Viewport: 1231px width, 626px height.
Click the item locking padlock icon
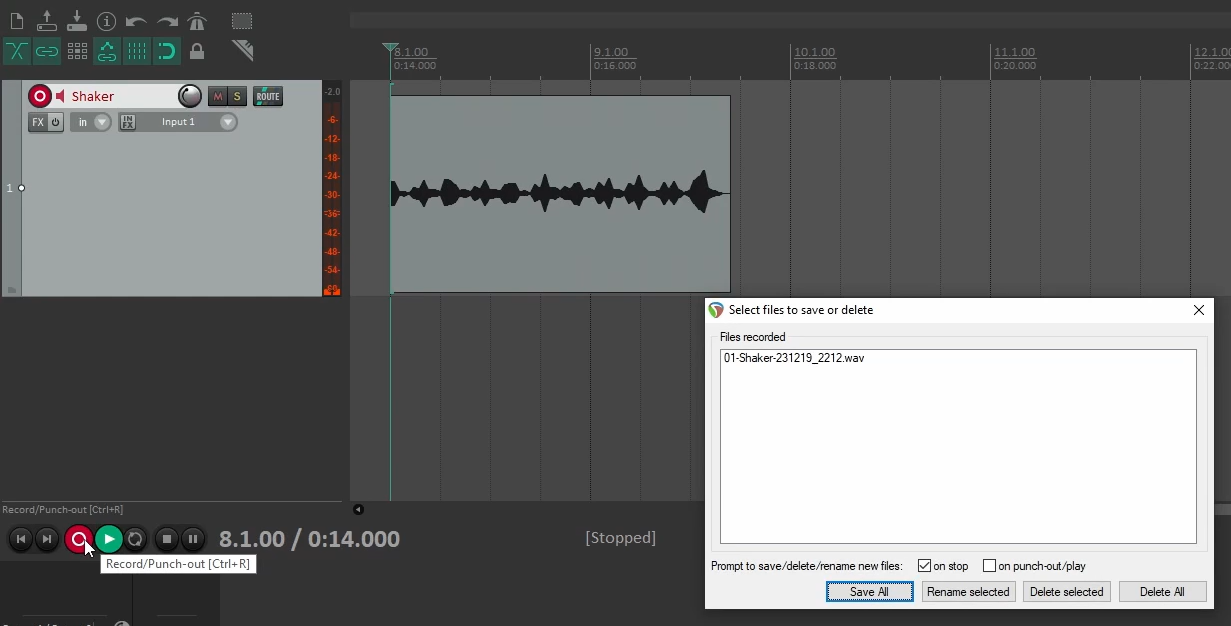tap(197, 51)
